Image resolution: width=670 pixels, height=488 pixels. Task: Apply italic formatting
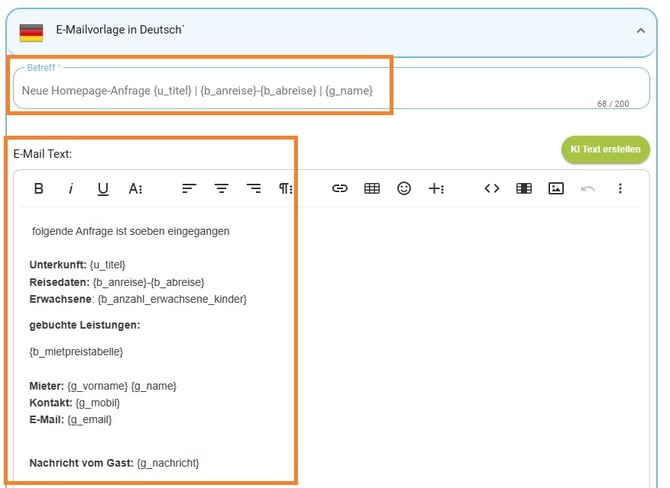71,188
